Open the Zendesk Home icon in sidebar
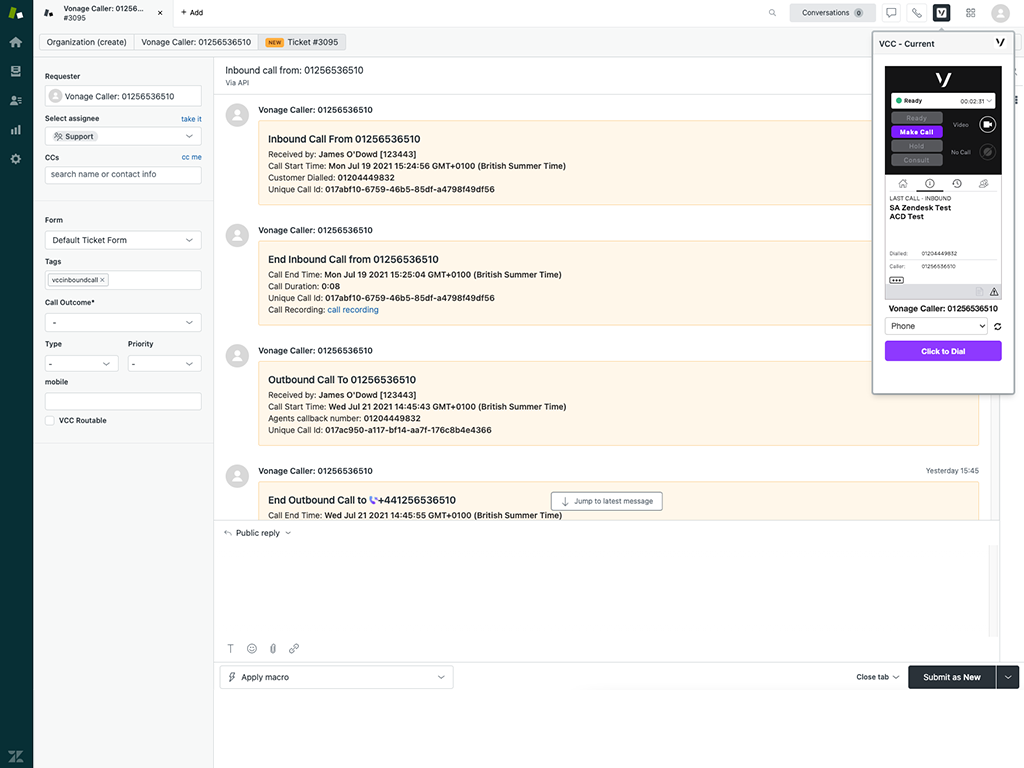Viewport: 1024px width, 768px height. [16, 42]
